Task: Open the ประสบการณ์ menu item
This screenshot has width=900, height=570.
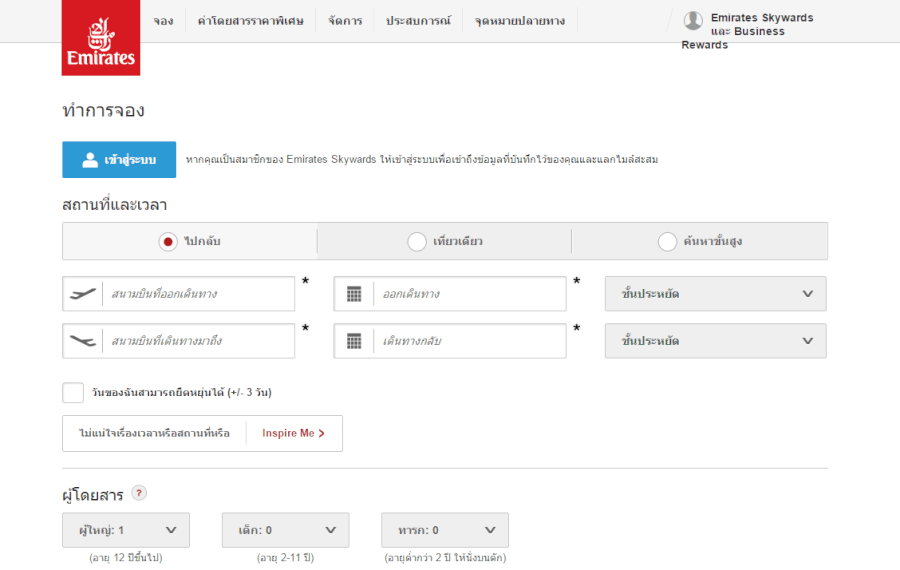Action: click(418, 21)
